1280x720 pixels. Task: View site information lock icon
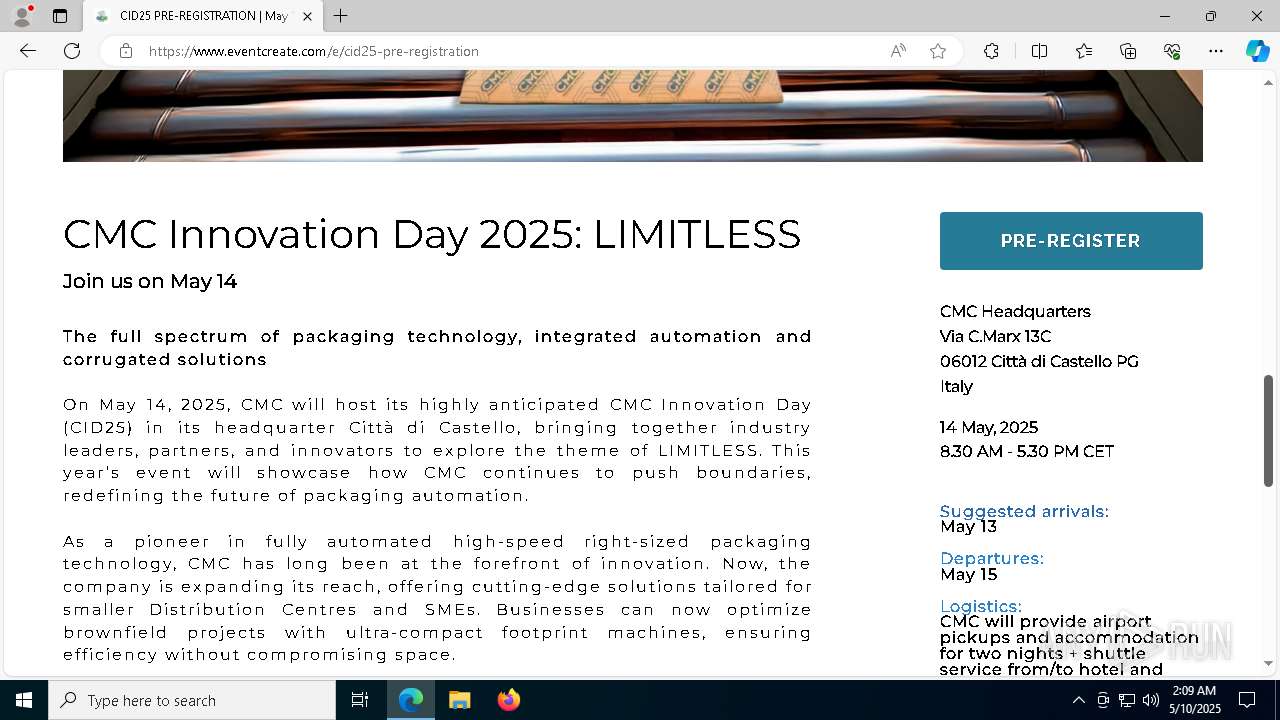(126, 51)
